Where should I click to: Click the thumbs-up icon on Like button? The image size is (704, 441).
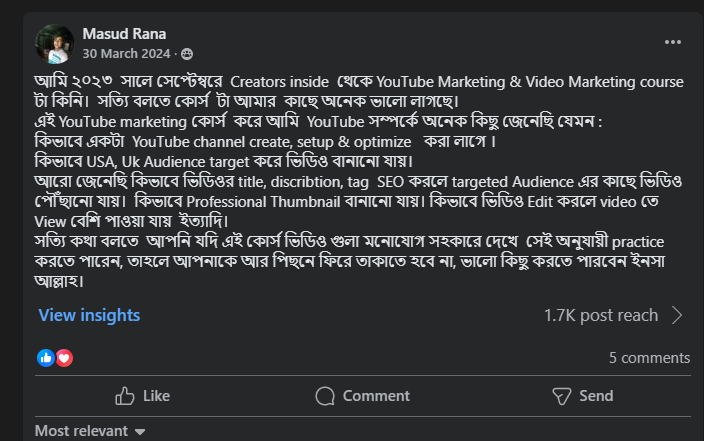tap(125, 396)
